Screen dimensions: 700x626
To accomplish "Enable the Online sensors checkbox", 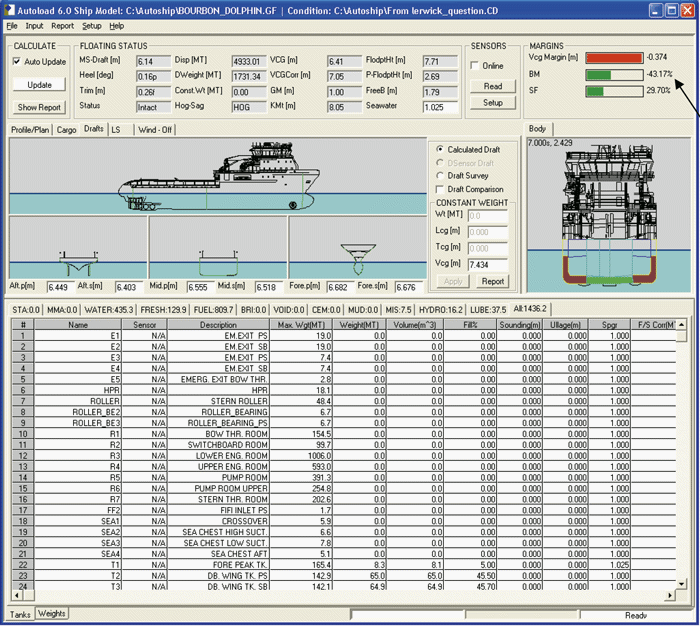I will point(474,66).
